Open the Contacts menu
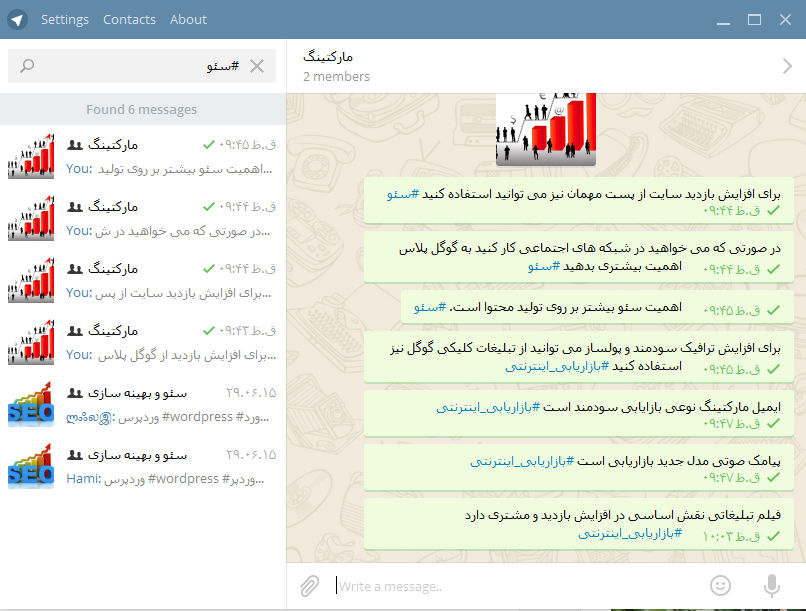The image size is (806, 611). point(129,19)
